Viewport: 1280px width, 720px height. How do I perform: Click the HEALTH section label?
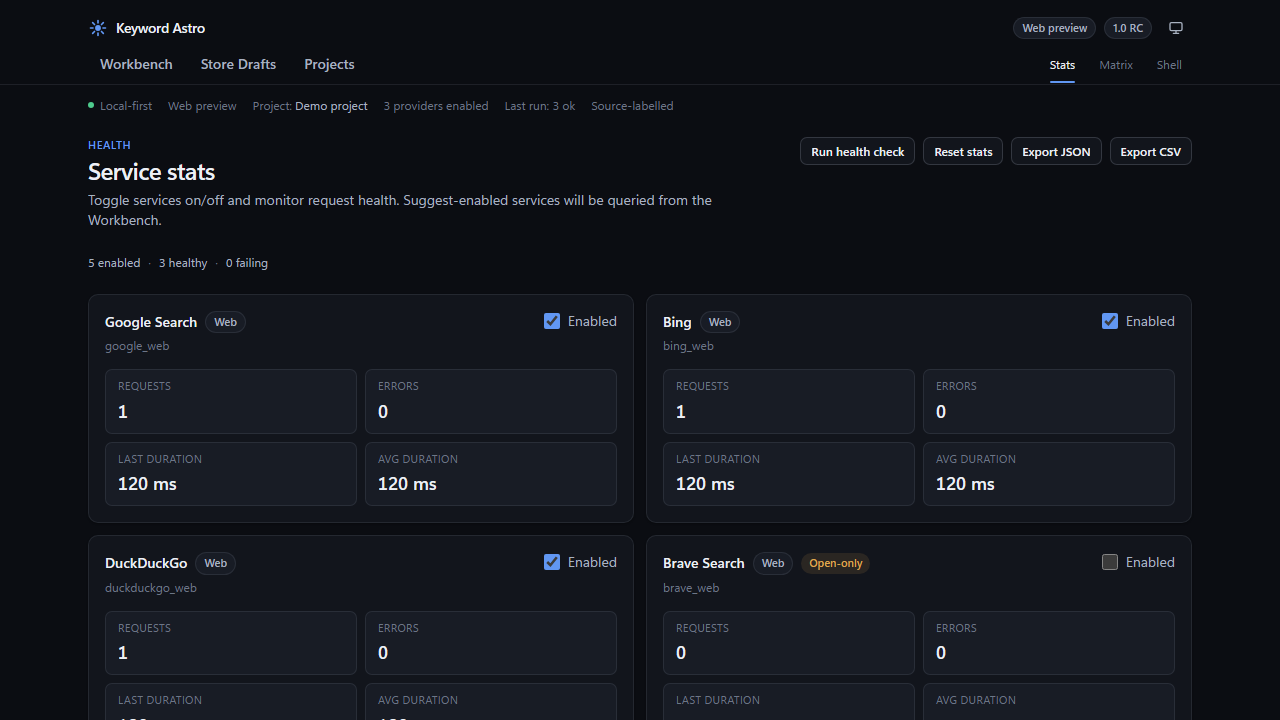point(109,145)
